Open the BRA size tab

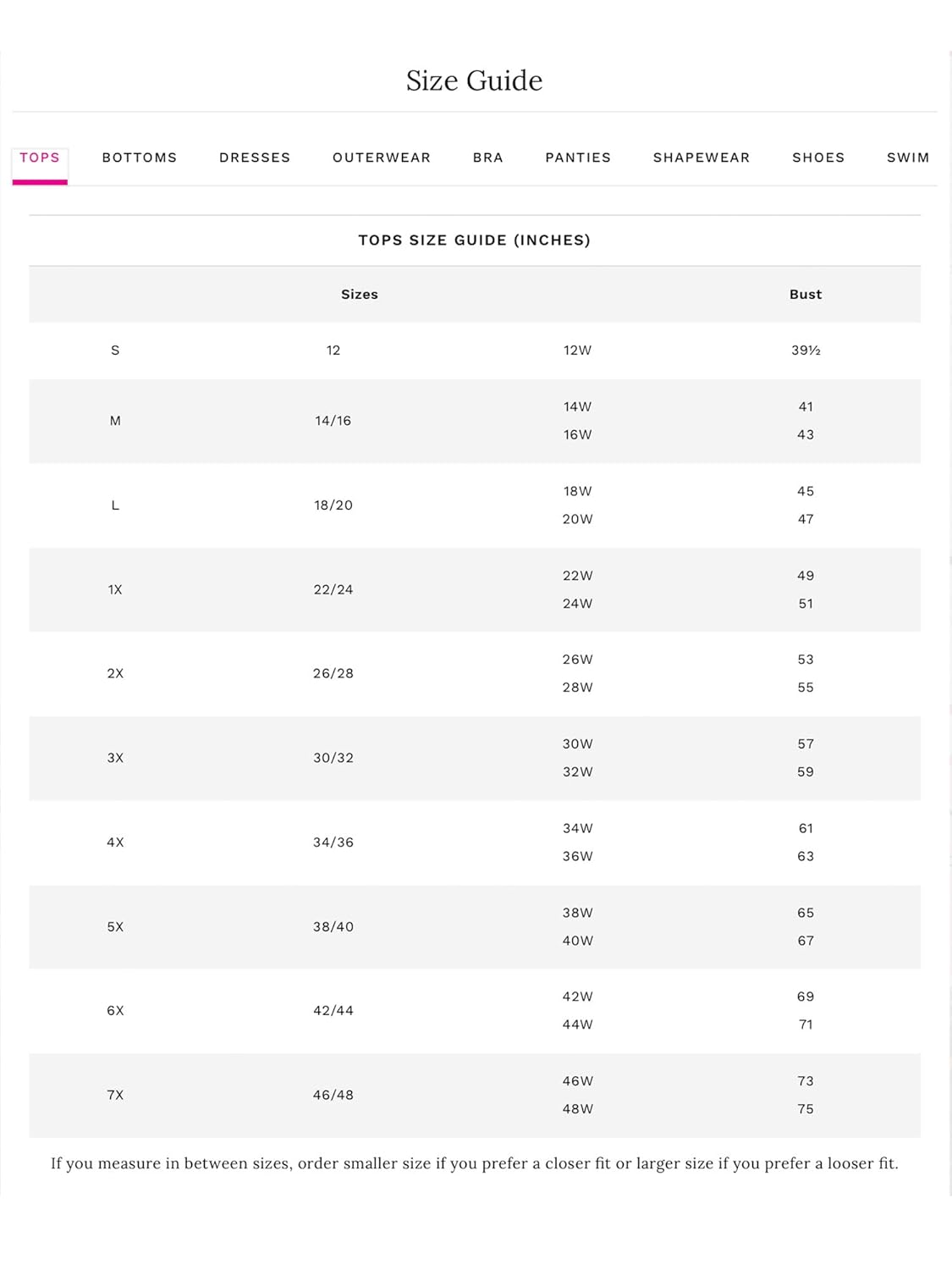(488, 158)
